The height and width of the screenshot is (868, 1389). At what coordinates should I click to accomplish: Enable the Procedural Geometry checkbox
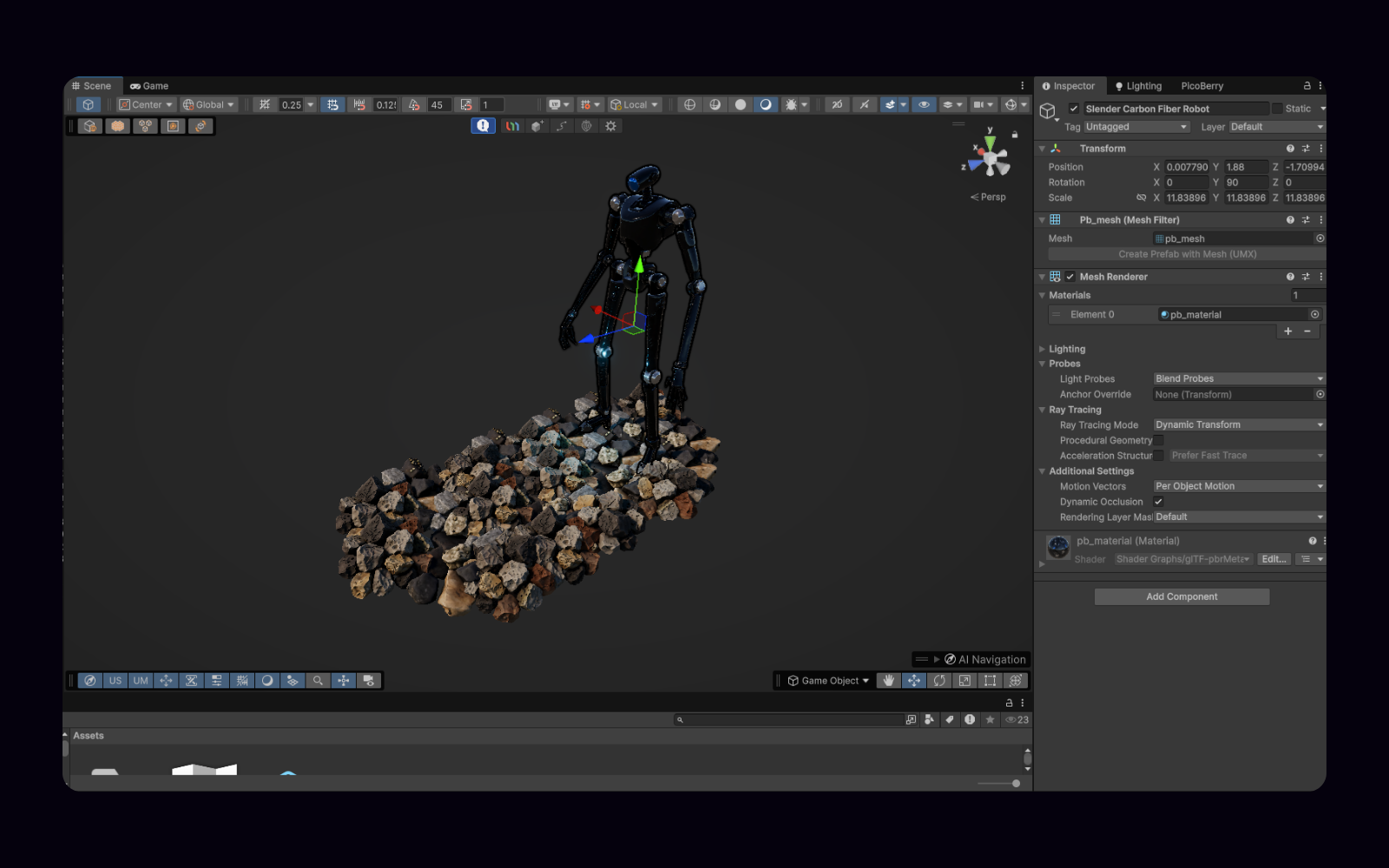coord(1158,440)
